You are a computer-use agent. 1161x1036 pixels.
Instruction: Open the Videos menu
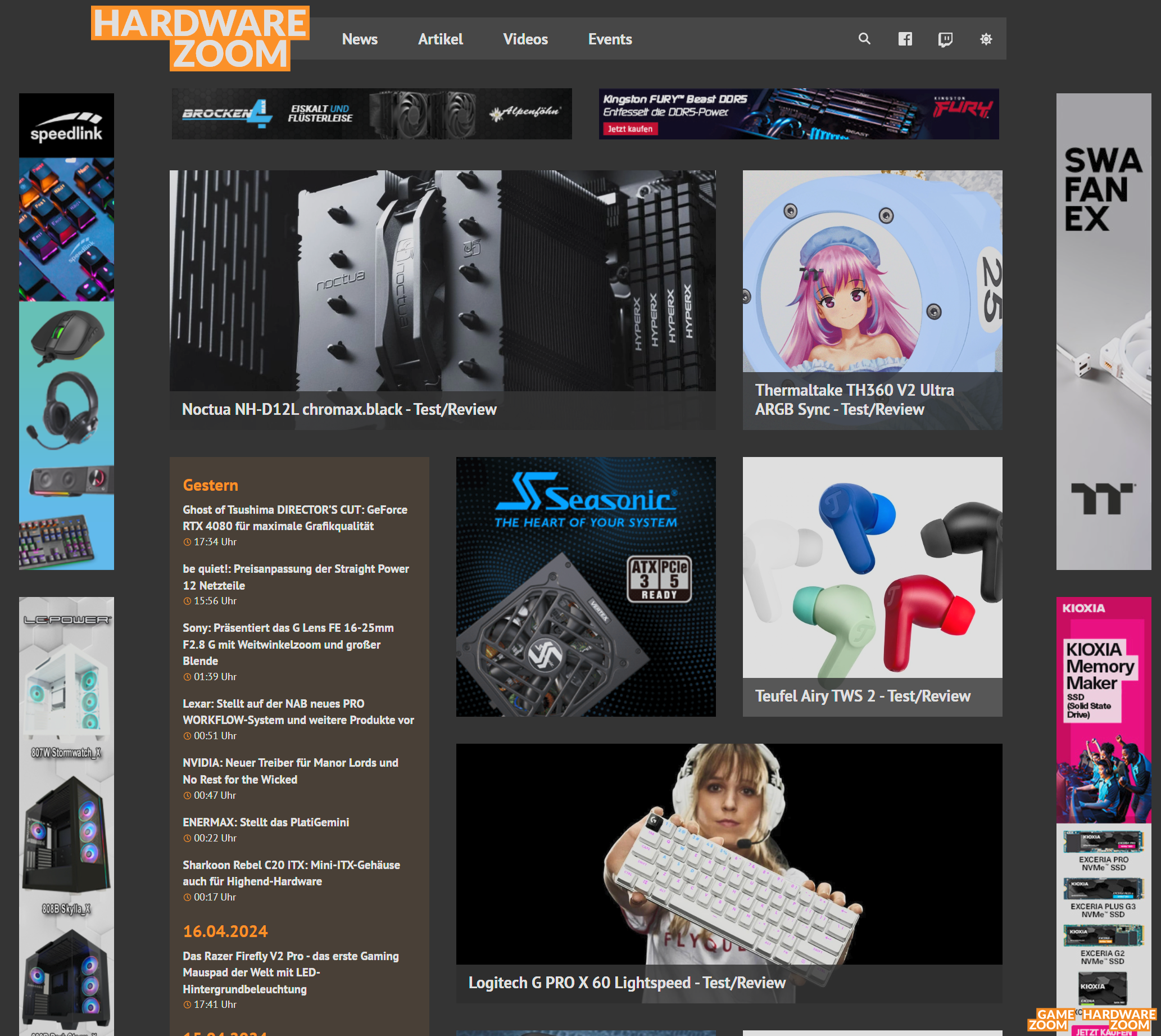tap(525, 39)
